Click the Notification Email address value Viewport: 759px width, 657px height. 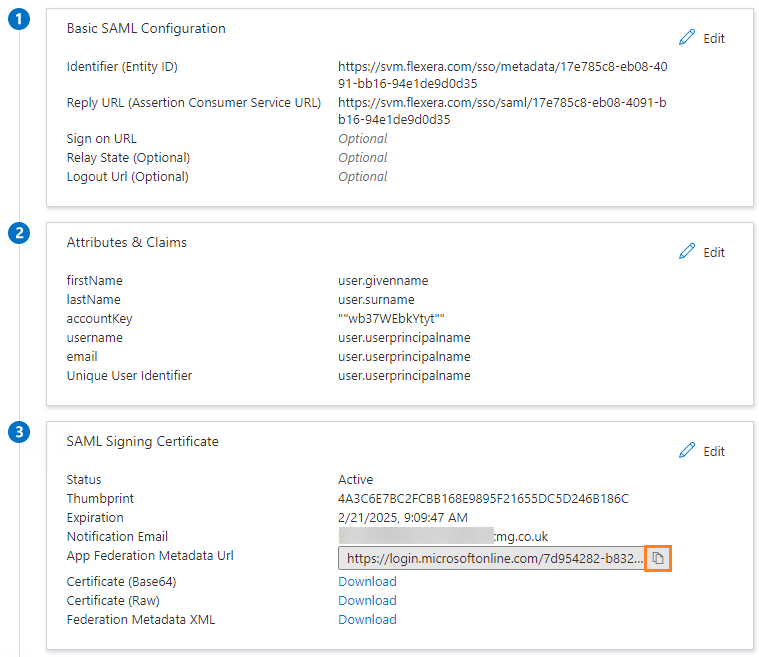442,537
